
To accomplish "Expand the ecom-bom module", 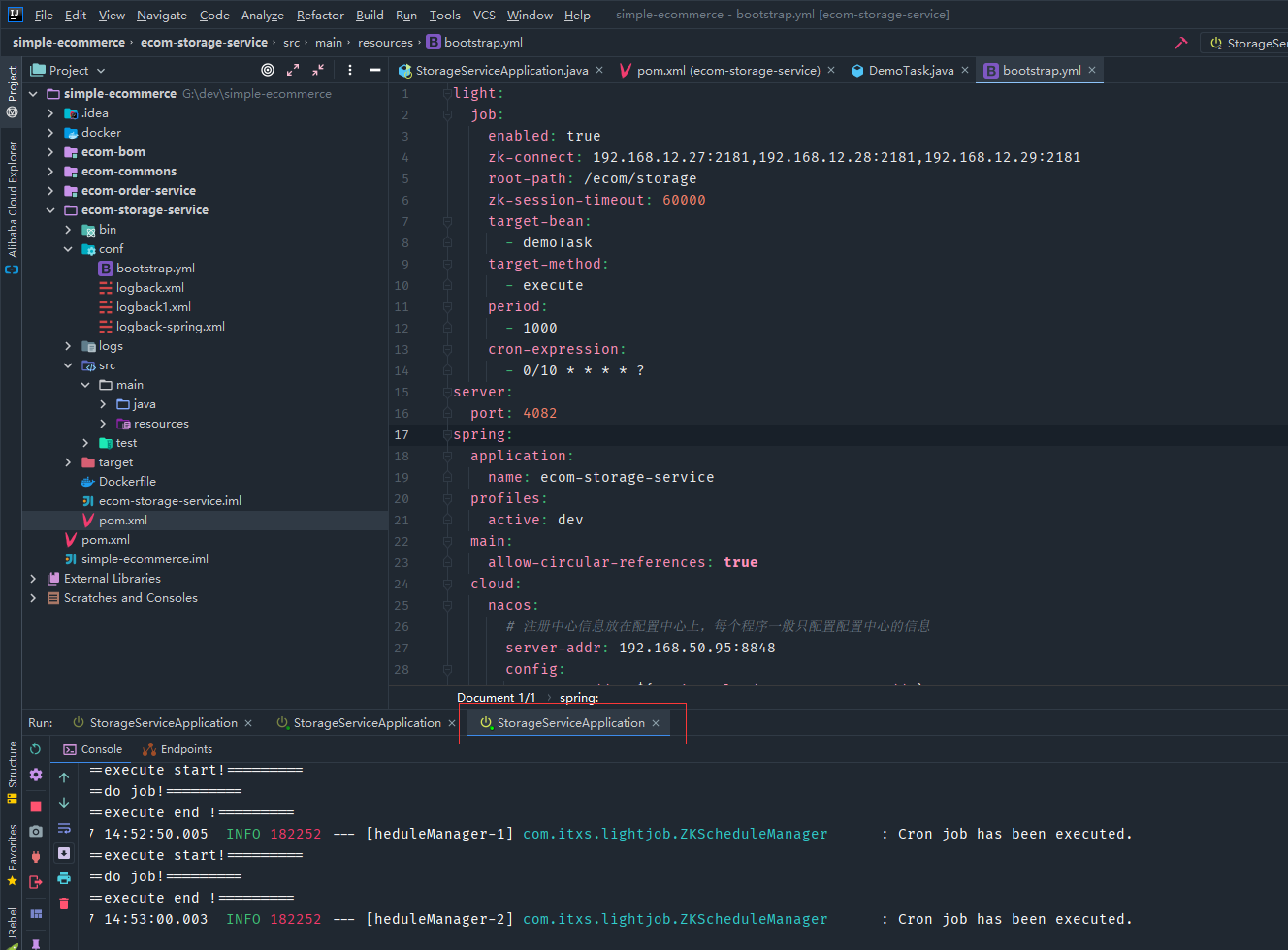I will 50,152.
